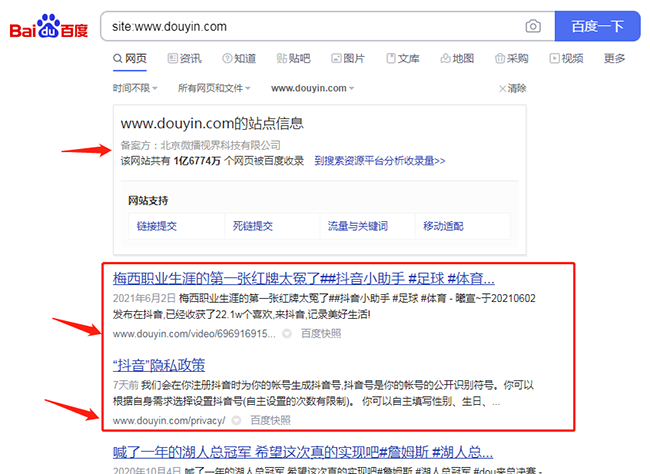Open the 文库 tab

[403, 58]
